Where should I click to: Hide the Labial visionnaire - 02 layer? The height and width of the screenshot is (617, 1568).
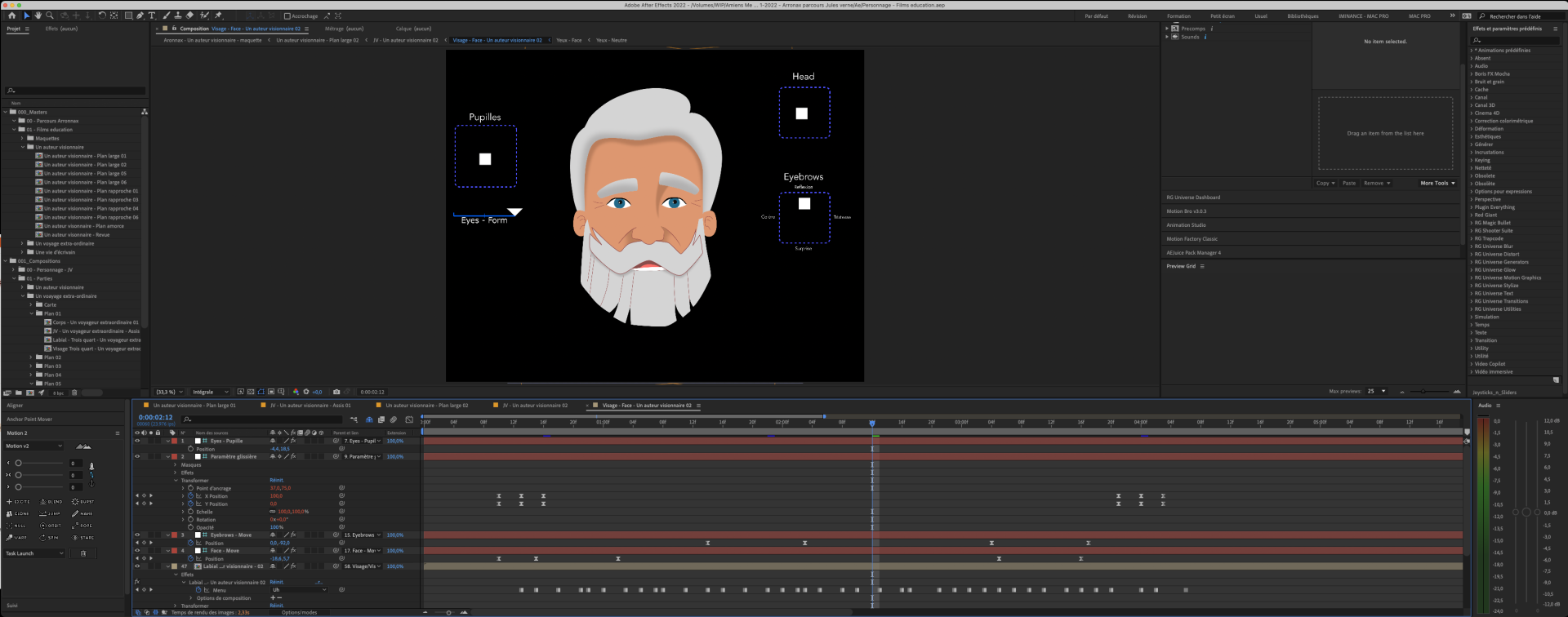tap(137, 566)
